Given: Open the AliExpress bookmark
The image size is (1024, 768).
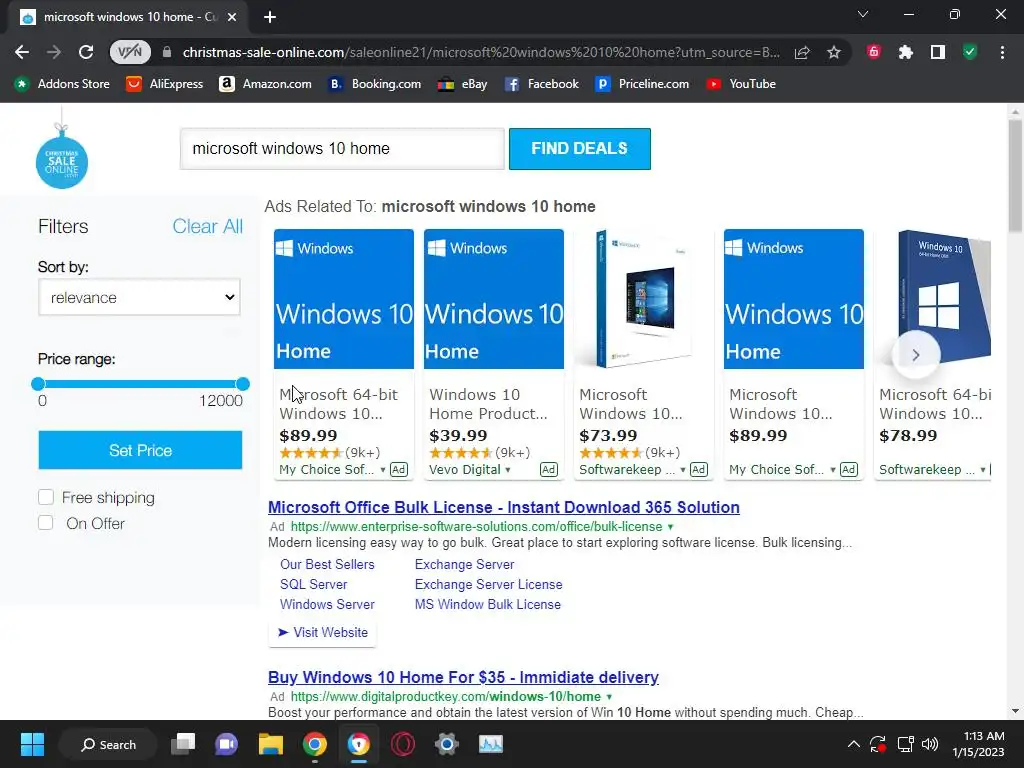Looking at the screenshot, I should (165, 84).
